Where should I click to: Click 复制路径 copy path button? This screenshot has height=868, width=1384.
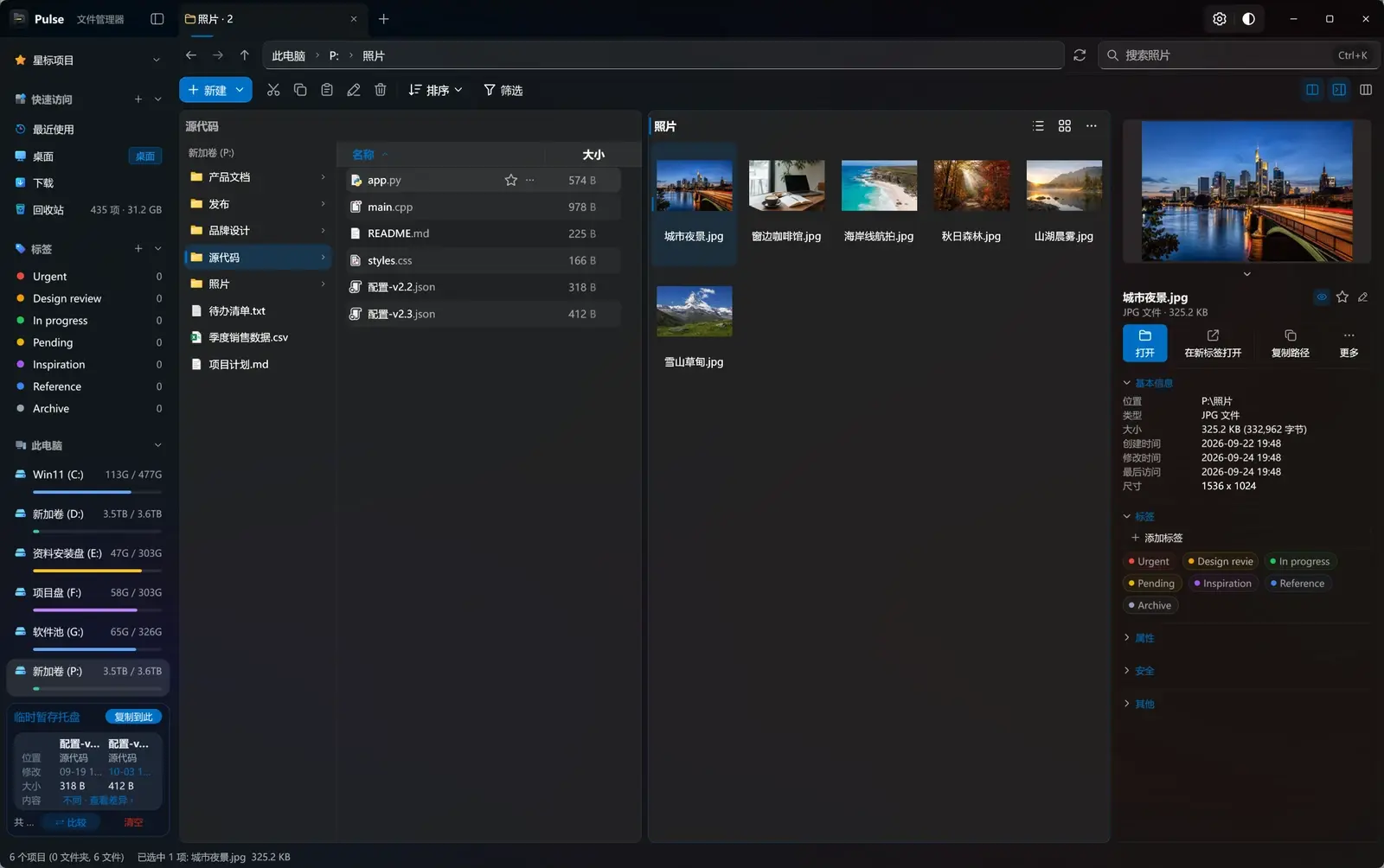pyautogui.click(x=1290, y=343)
